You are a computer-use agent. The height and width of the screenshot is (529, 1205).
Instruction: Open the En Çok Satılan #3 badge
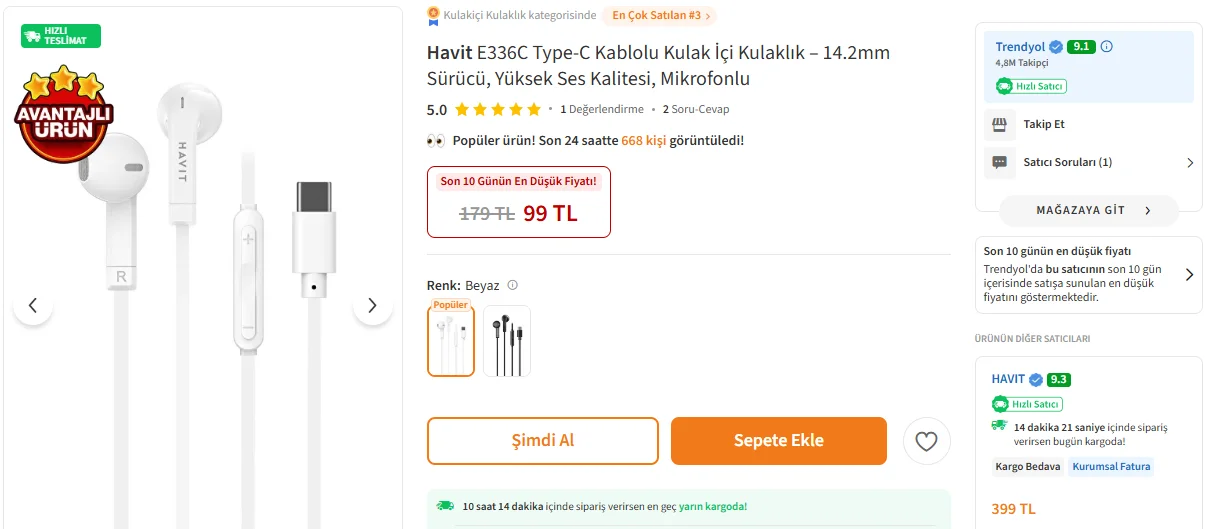[658, 16]
